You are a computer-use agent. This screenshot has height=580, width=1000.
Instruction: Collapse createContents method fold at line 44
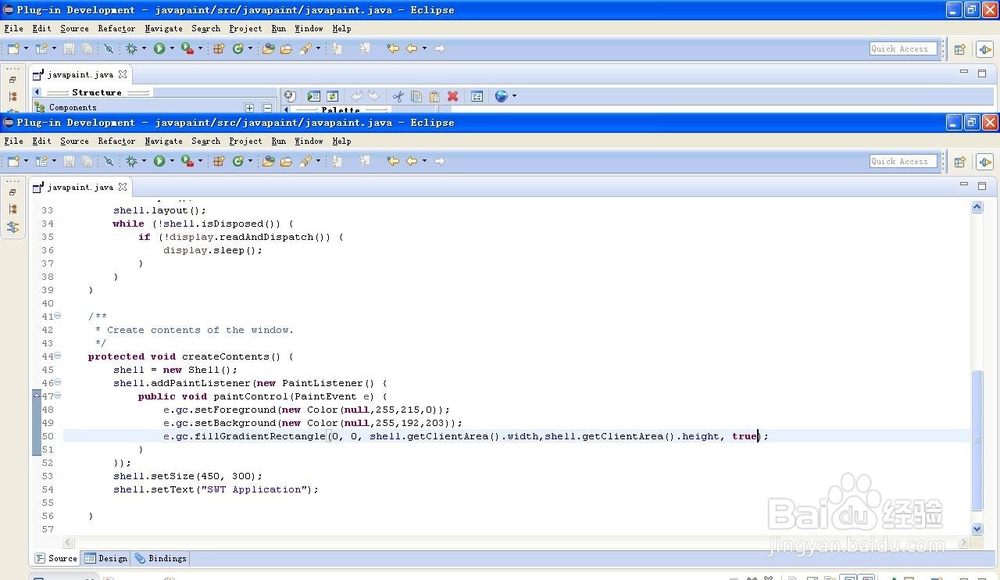tap(57, 355)
